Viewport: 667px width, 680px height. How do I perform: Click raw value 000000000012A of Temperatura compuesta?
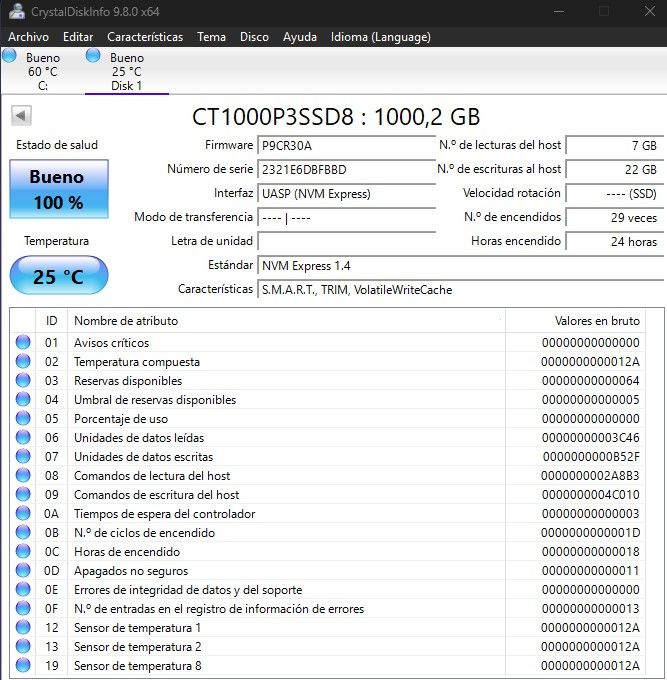[590, 362]
